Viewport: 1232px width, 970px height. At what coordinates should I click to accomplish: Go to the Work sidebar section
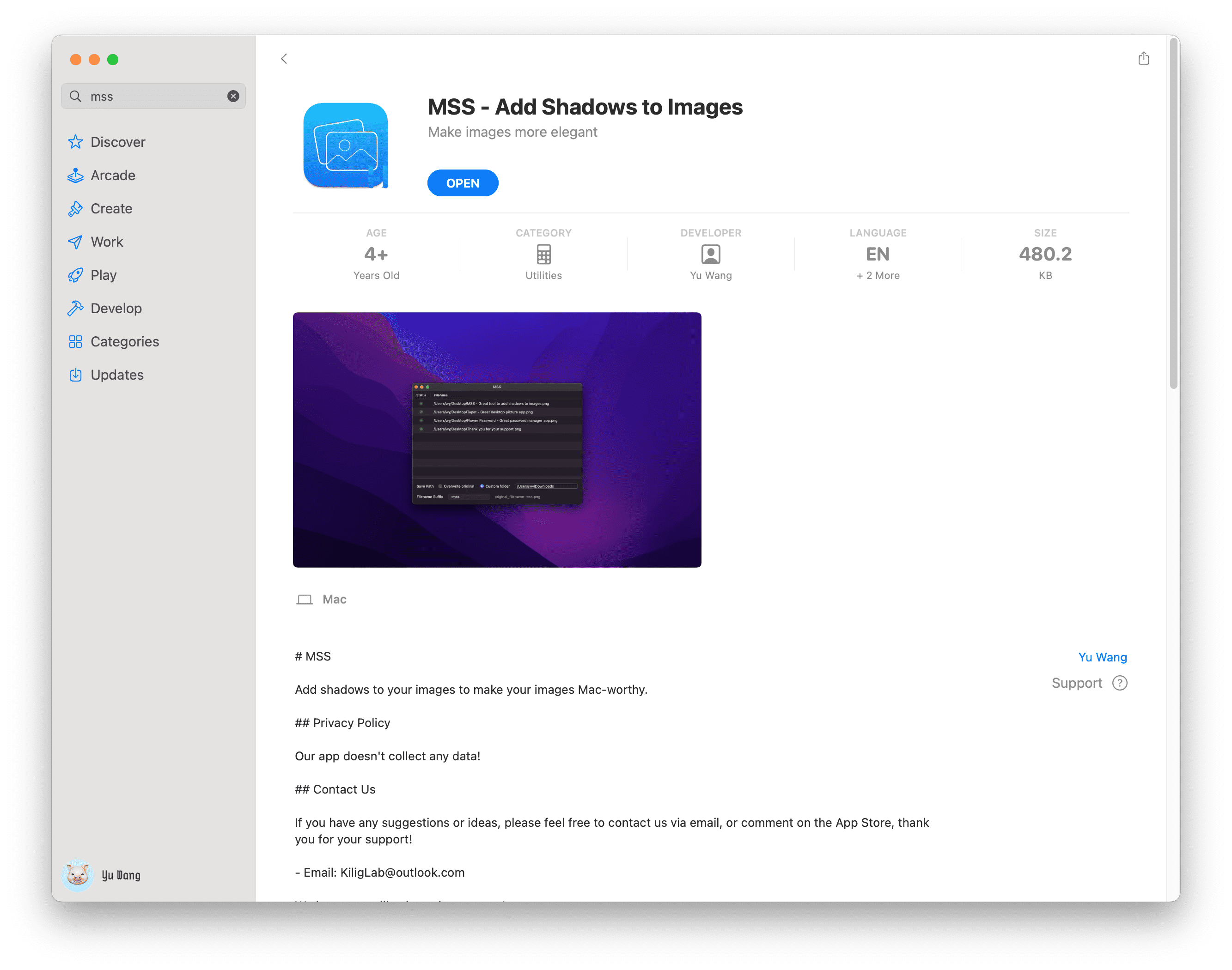(106, 242)
